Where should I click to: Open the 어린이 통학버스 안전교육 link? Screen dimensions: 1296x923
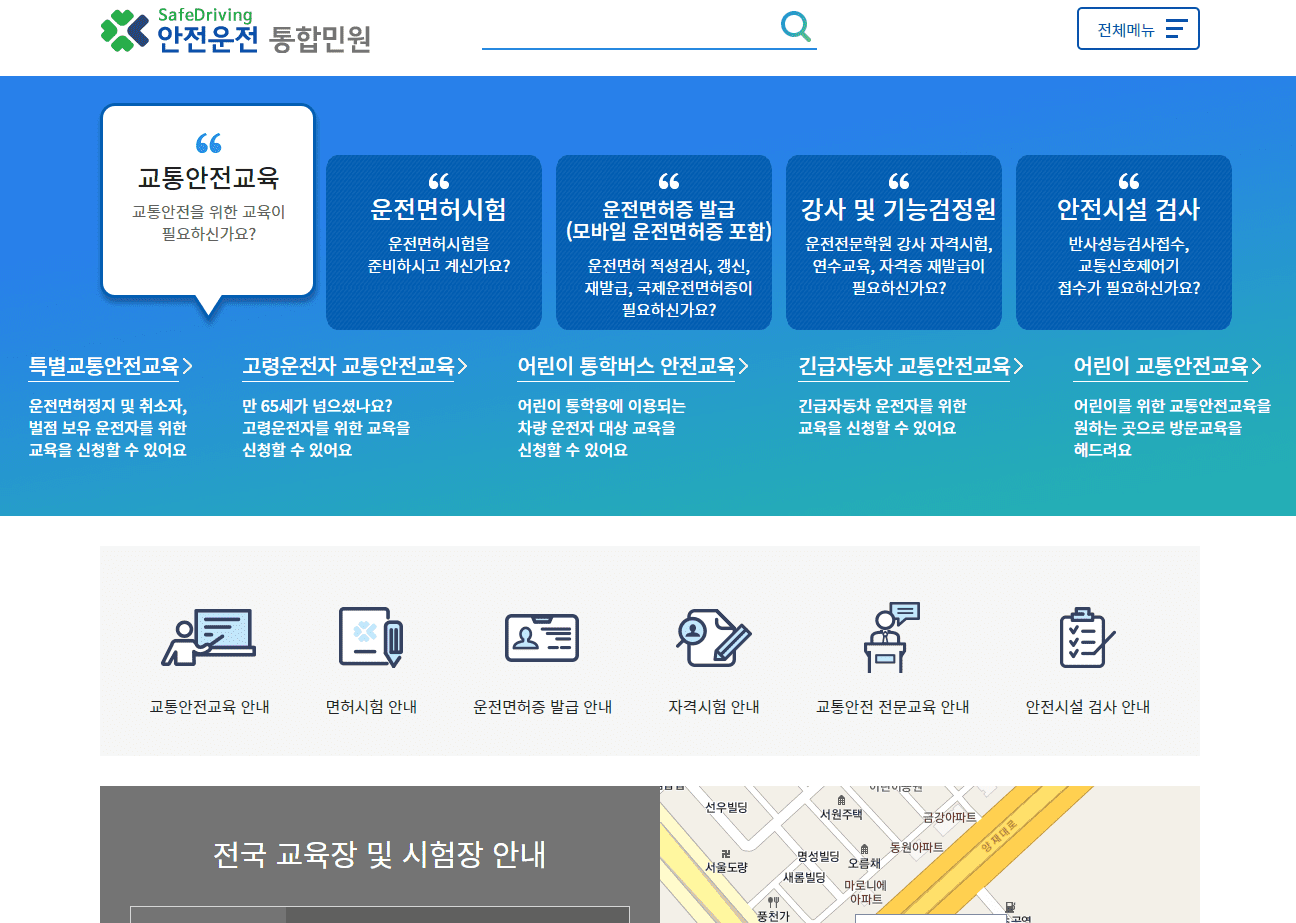point(630,366)
